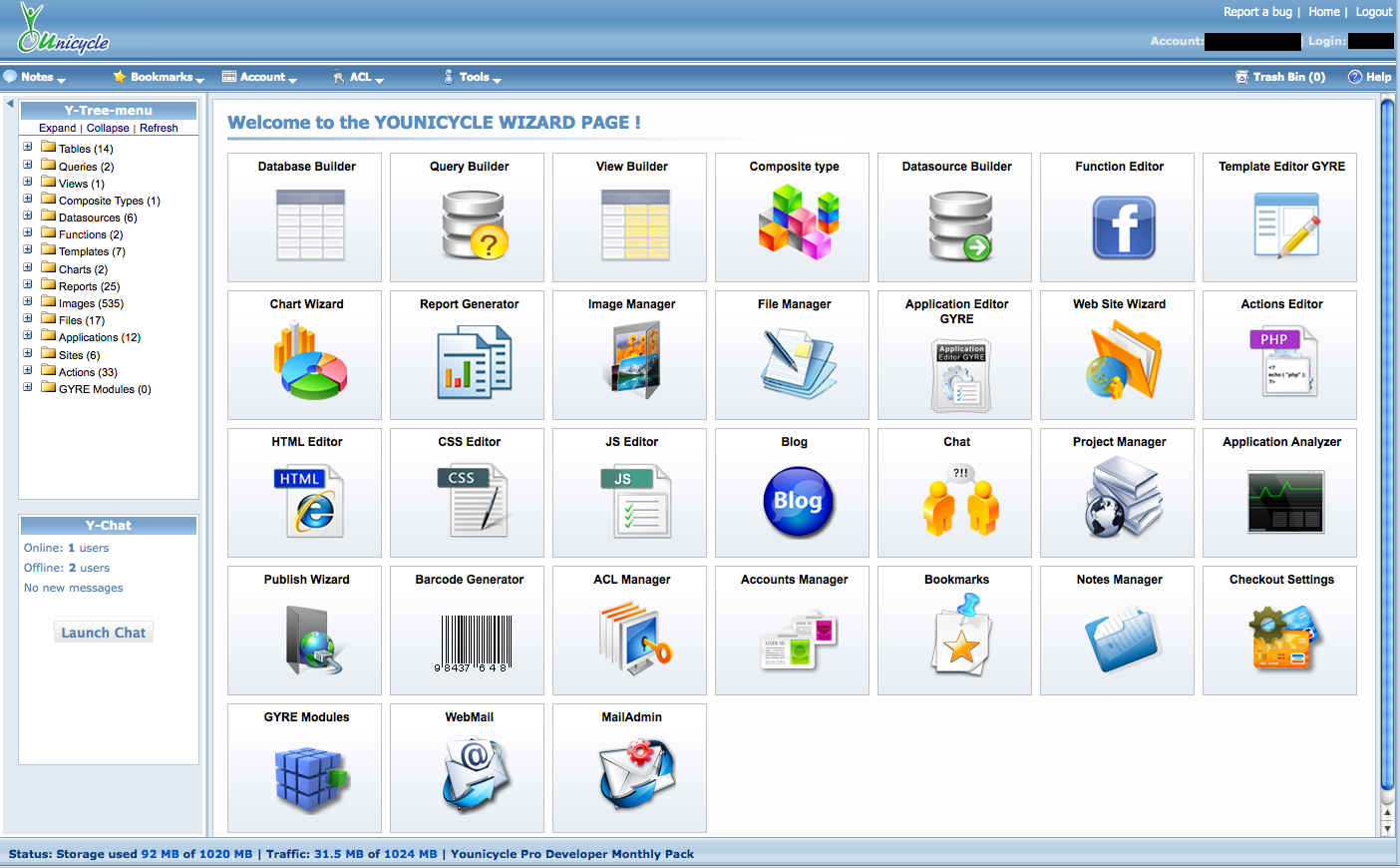The width and height of the screenshot is (1400, 868).
Task: Expand the Reports (25) folder node
Action: point(28,285)
